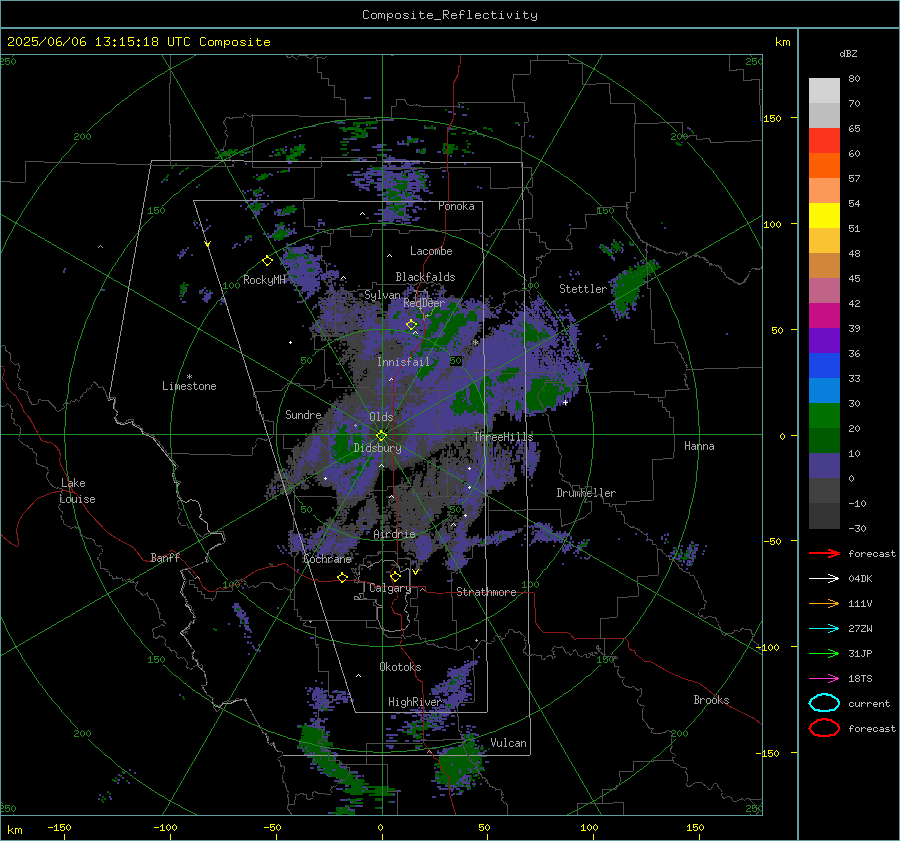Click the Stettler label
Screen dimensions: 900x841
point(583,289)
